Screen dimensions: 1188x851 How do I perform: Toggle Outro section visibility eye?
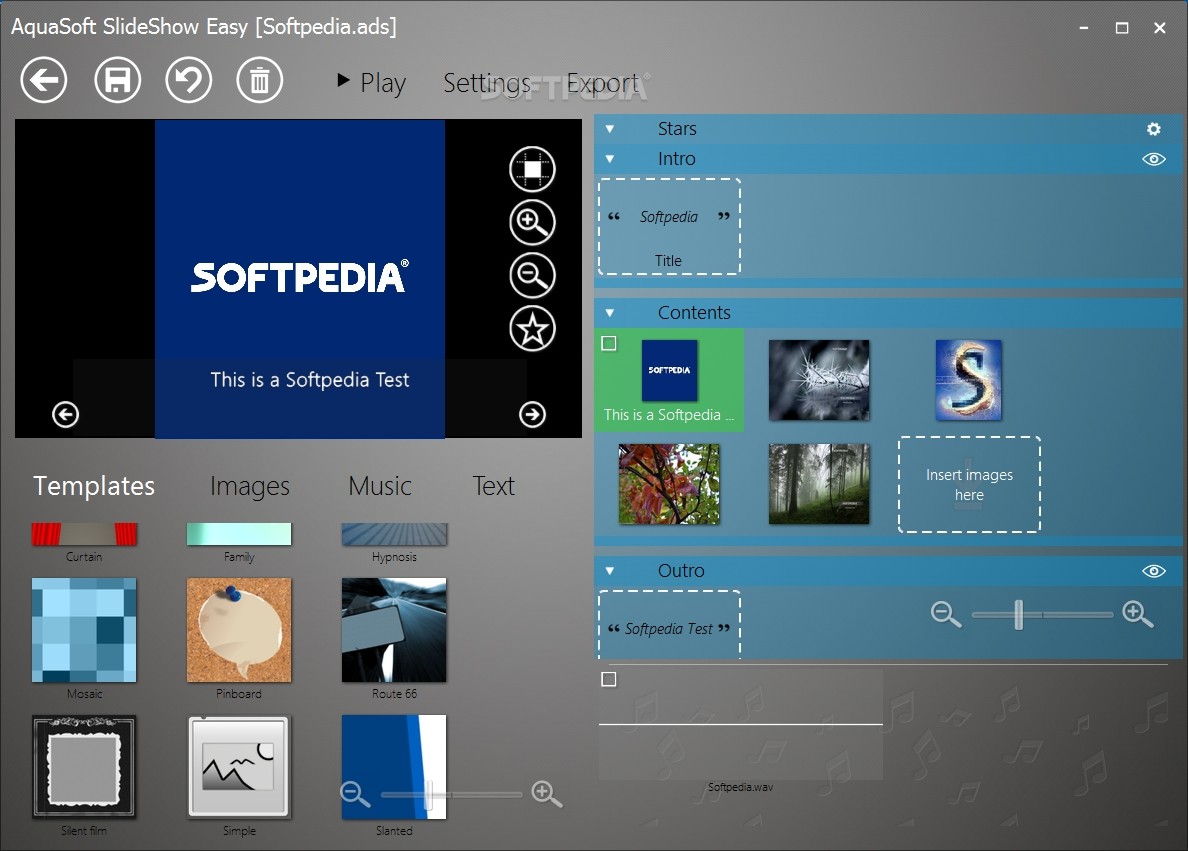pyautogui.click(x=1153, y=571)
